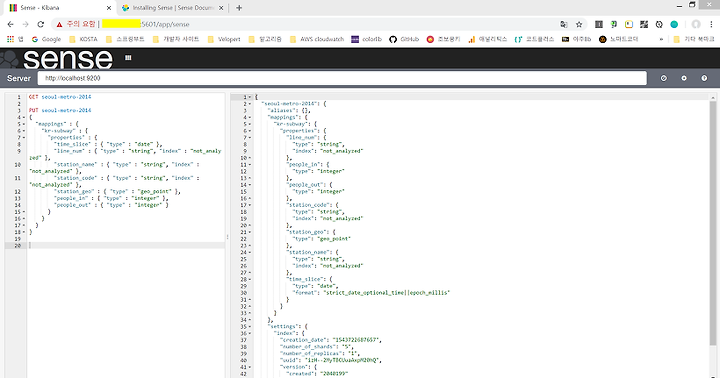Show more bookmarks with the double-chevron
Viewport: 720px width, 378px height.
pos(661,39)
